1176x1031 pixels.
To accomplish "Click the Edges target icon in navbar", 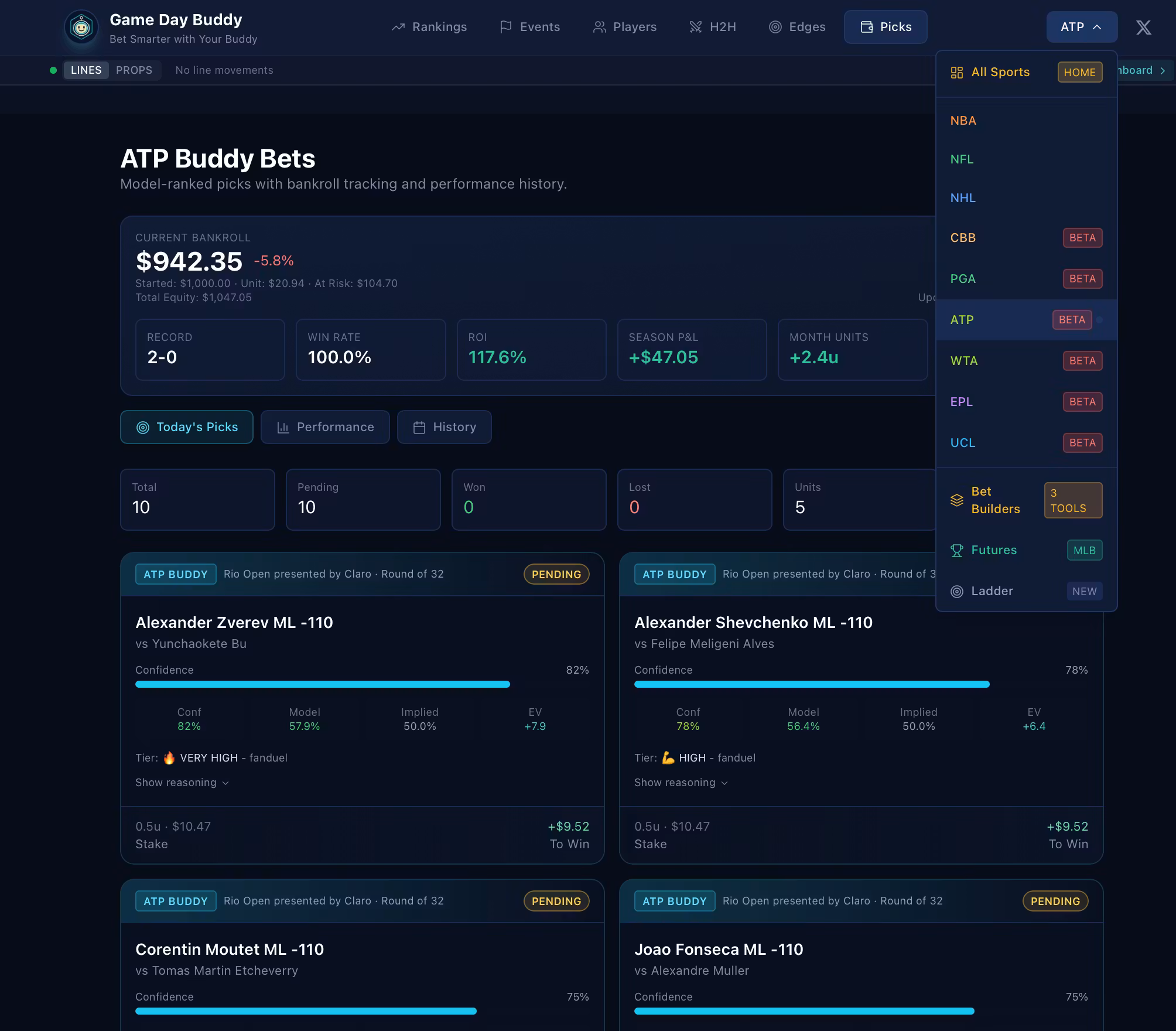I will click(x=775, y=27).
